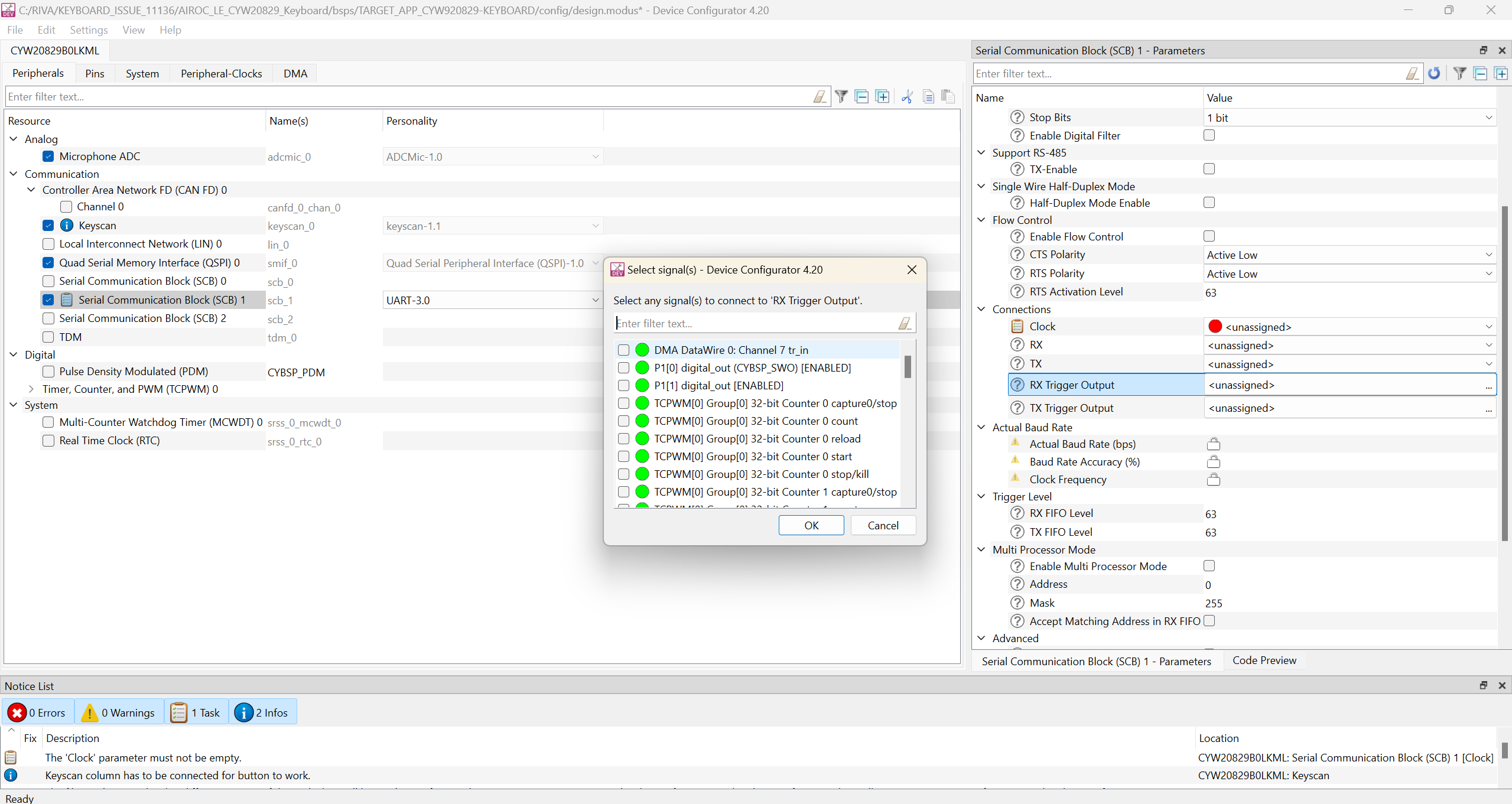Click the help icon next to Stop Bits
This screenshot has width=1512, height=804.
click(1017, 118)
